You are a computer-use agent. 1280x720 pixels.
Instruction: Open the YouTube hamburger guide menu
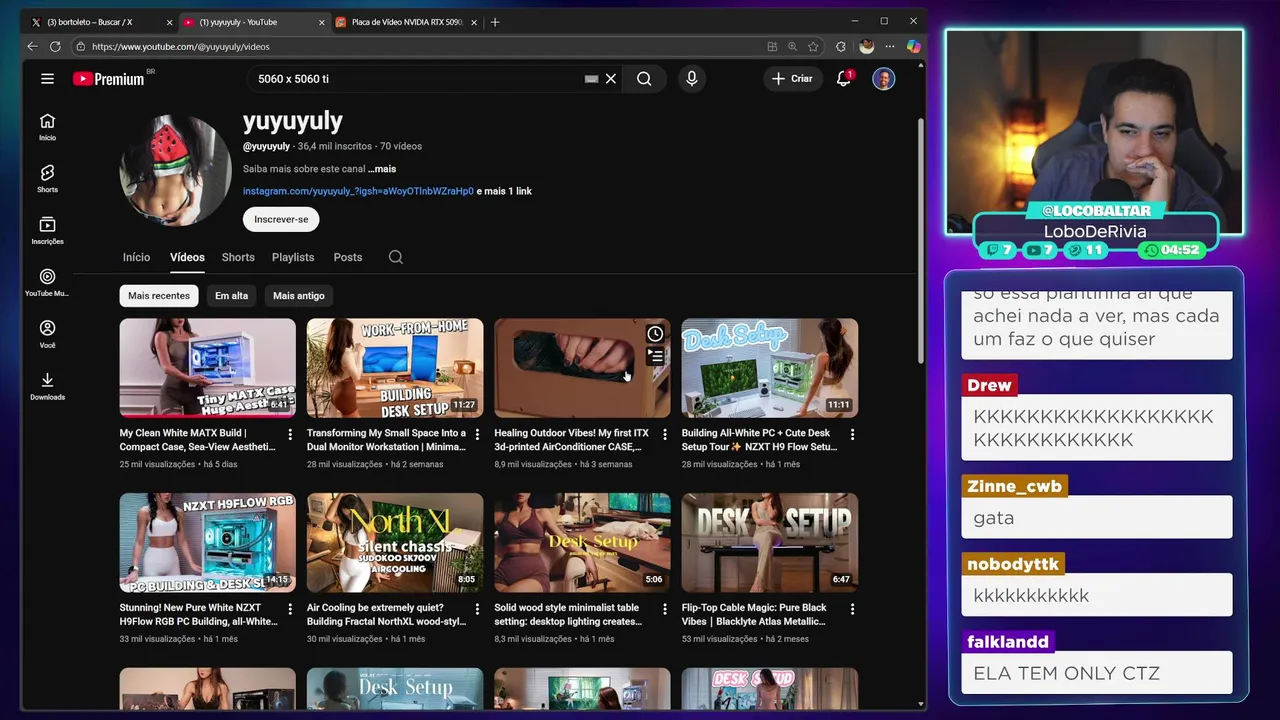pos(47,79)
